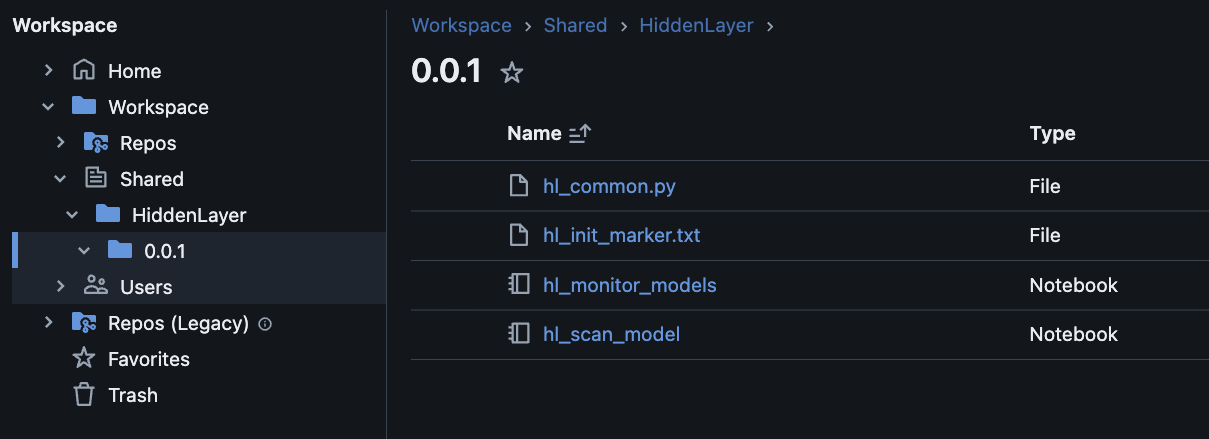The width and height of the screenshot is (1209, 439).
Task: Click the File type cell of hl_init_marker.txt
Action: pos(1045,235)
